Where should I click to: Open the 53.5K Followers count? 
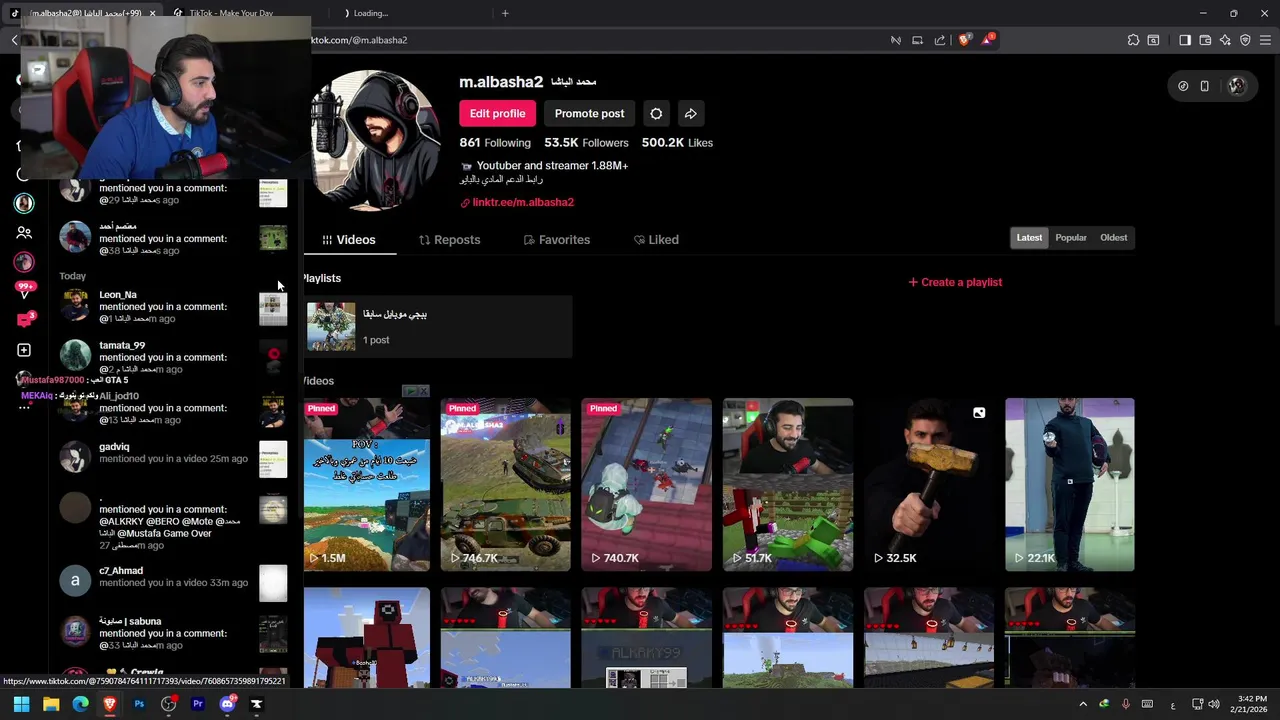pyautogui.click(x=586, y=143)
